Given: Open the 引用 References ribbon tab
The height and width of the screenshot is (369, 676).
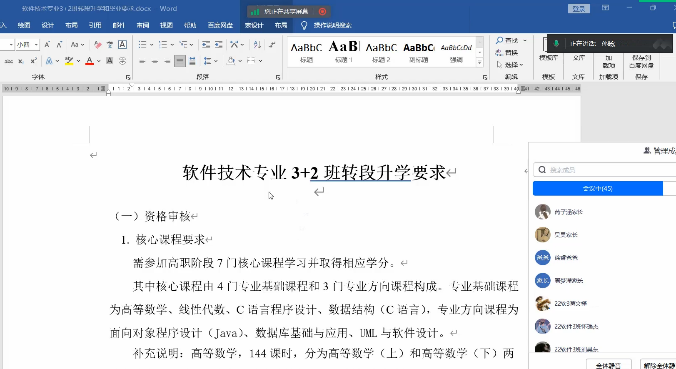Looking at the screenshot, I should pos(94,25).
